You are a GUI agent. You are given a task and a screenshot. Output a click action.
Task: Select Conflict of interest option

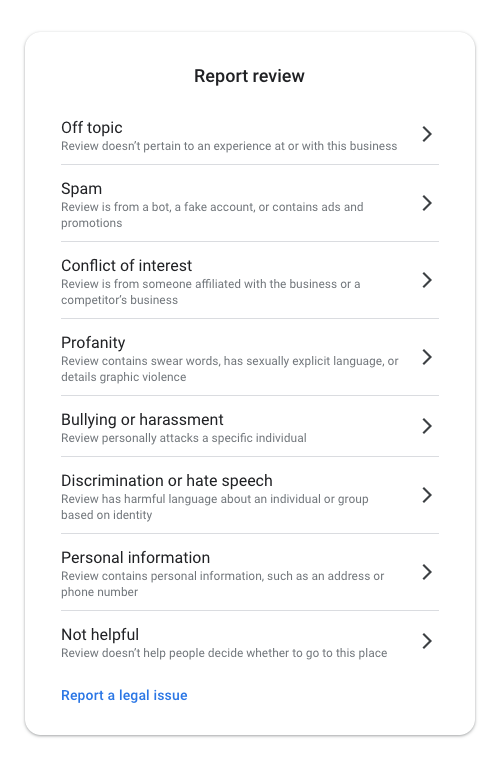250,281
